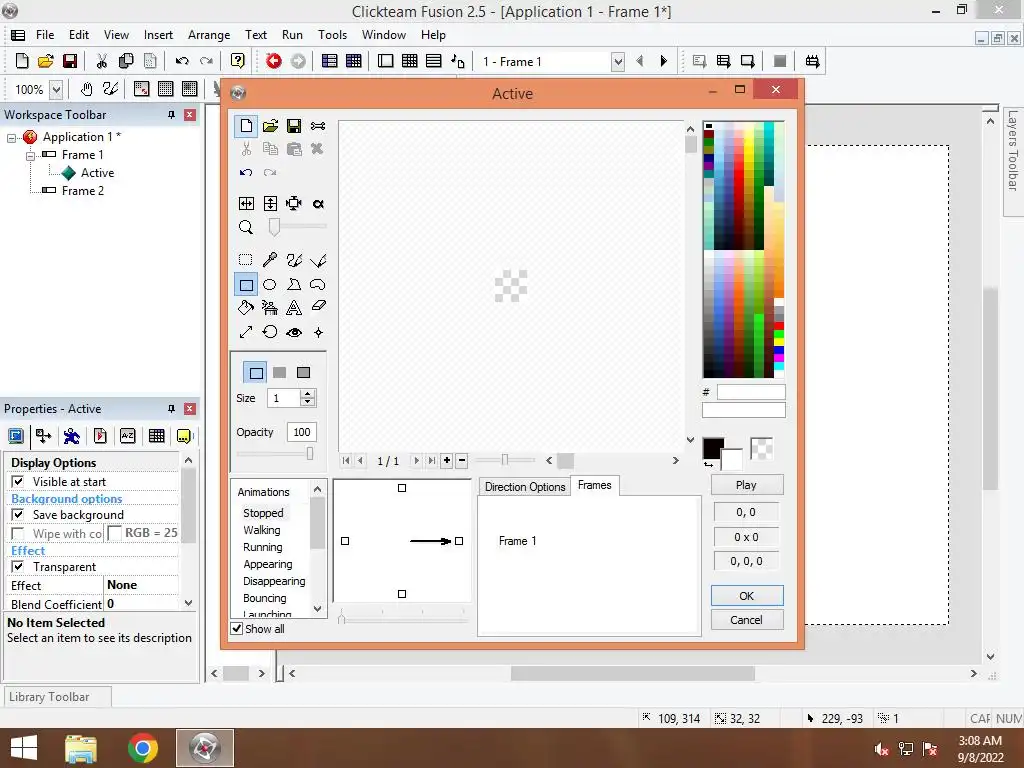Click the Effect 'None' property value
Viewport: 1024px width, 768px height.
[x=141, y=585]
